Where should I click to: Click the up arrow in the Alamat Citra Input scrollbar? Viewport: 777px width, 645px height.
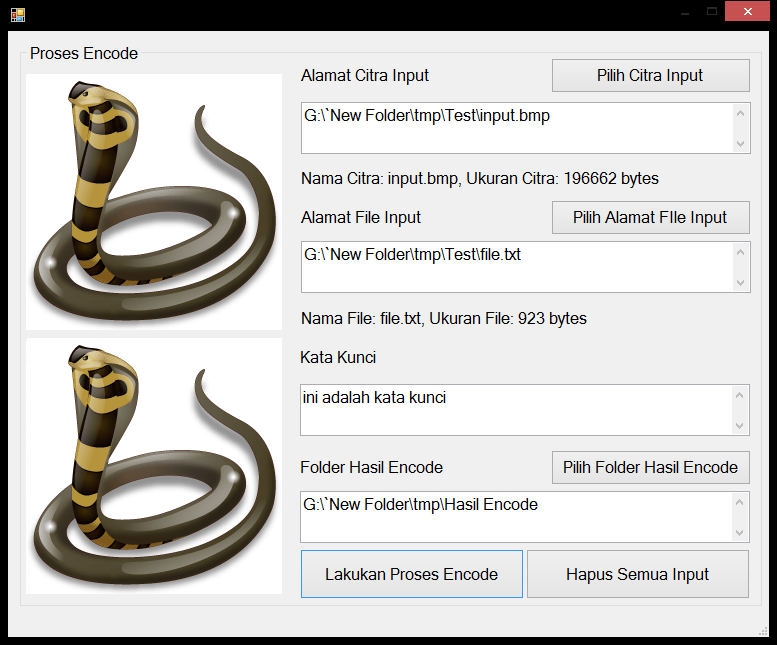(740, 112)
